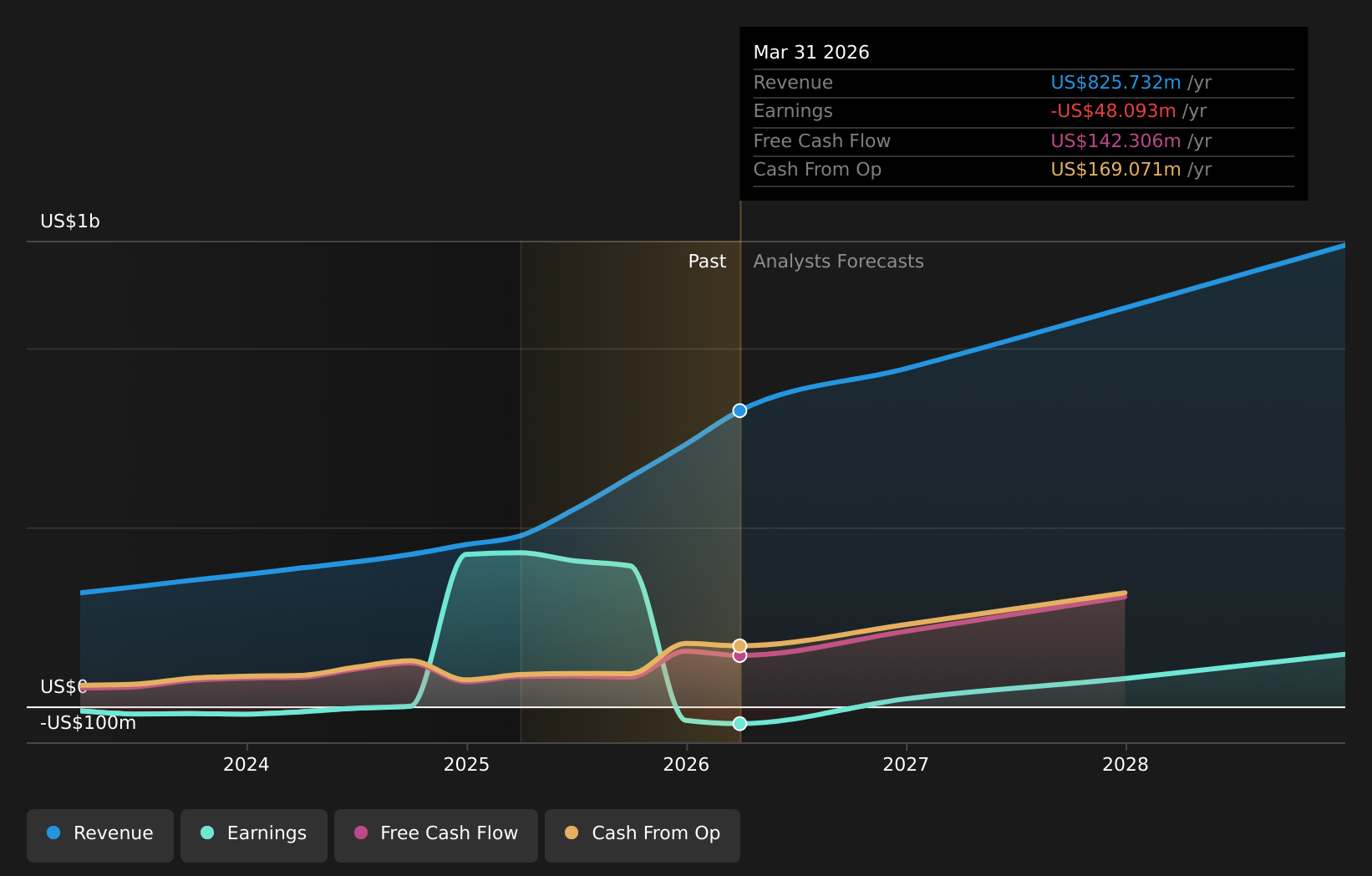Click the Free Cash Flow tooltip row label
This screenshot has height=876, width=1372.
click(x=822, y=141)
